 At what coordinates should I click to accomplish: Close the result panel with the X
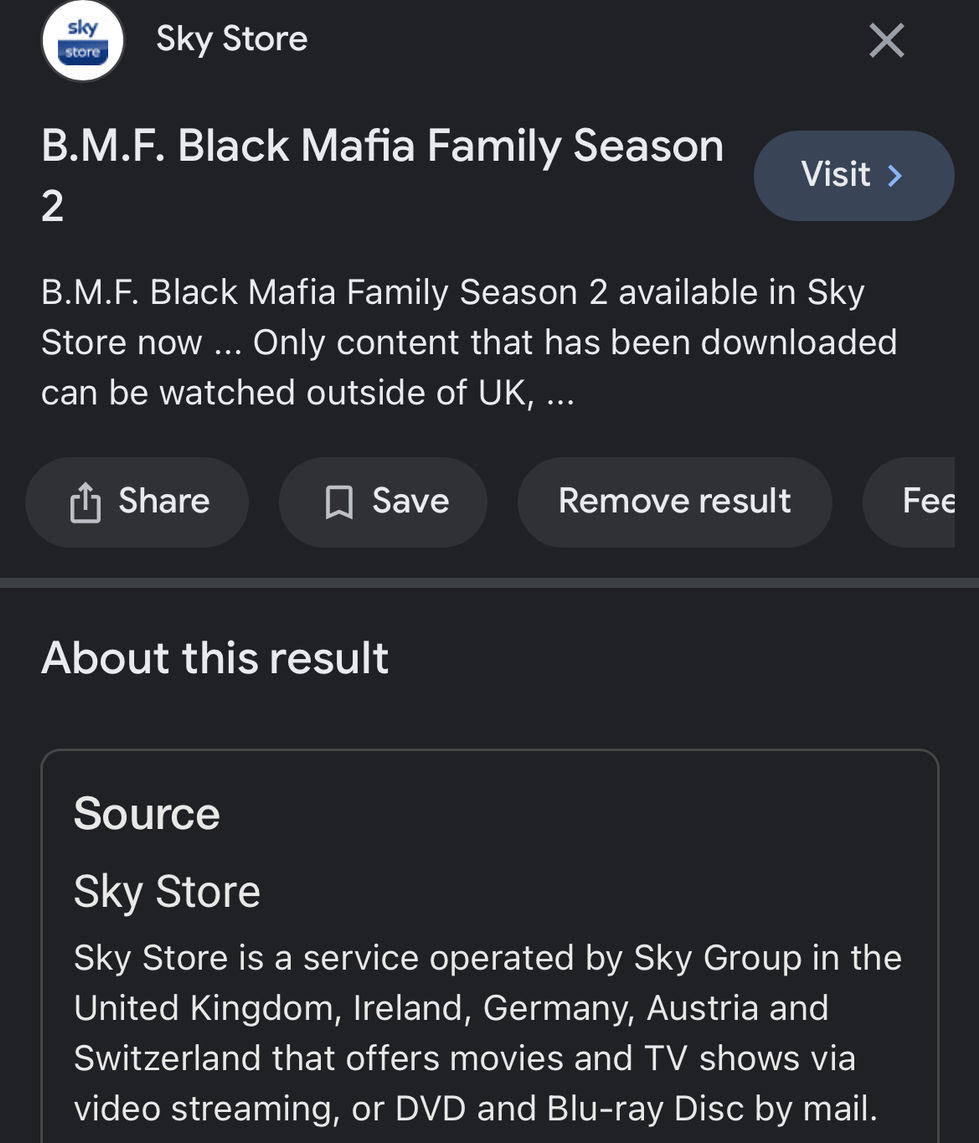pos(886,40)
